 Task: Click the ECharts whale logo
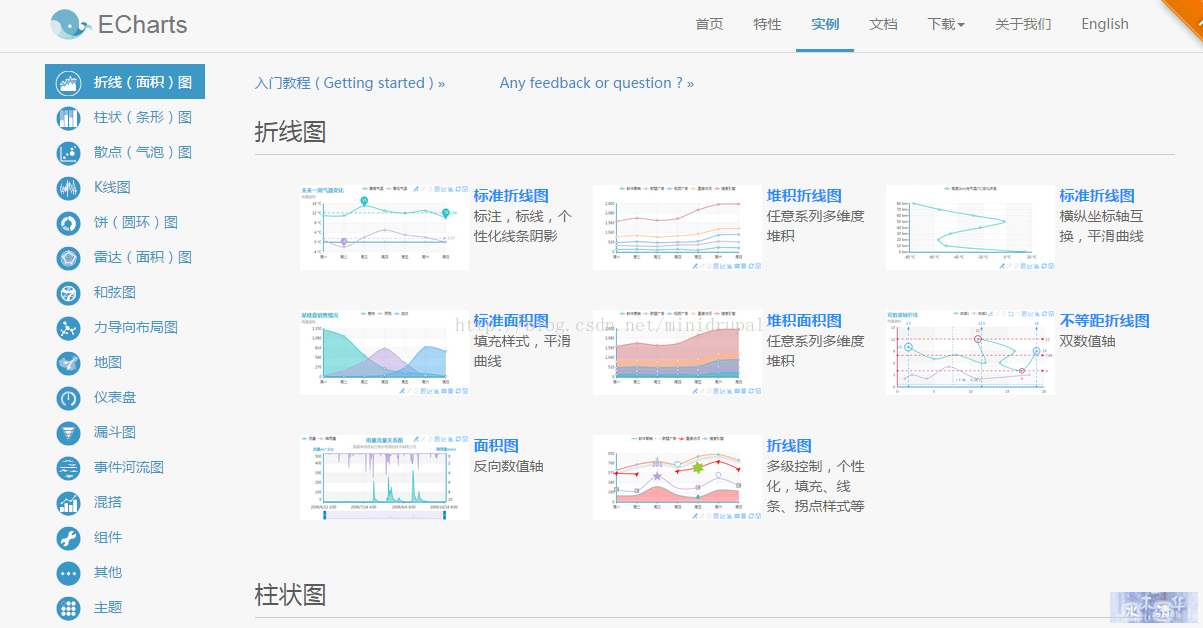point(70,25)
